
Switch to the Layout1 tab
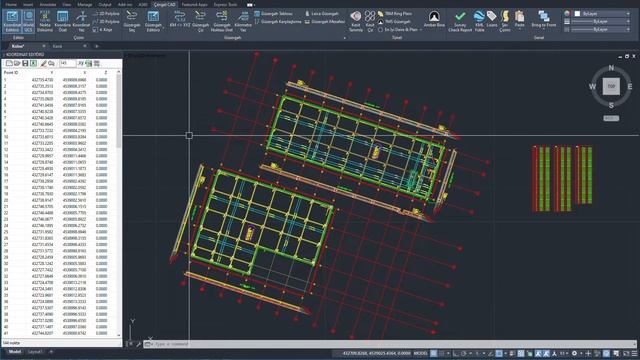point(35,351)
